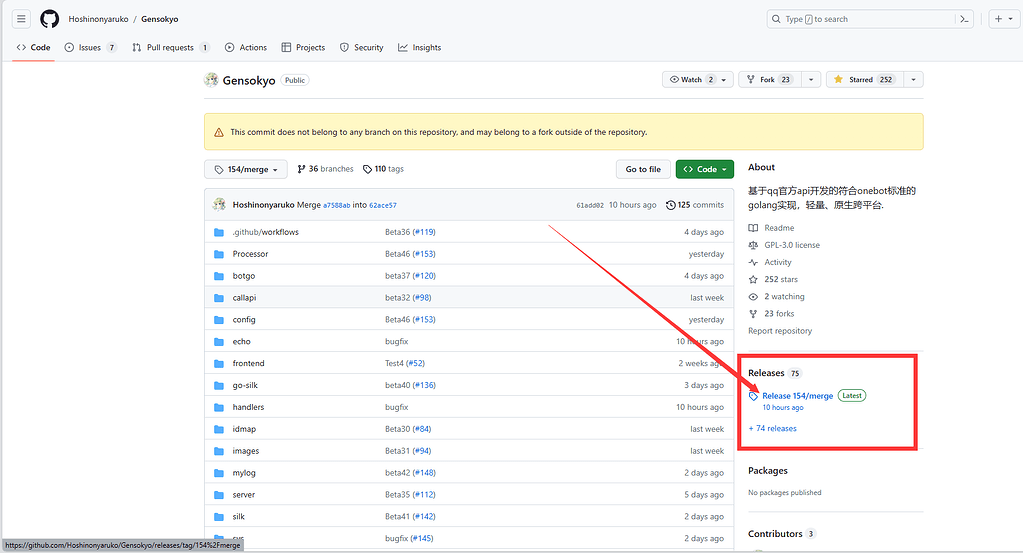Viewport: 1023px width, 553px height.
Task: Expand the green Code dropdown
Action: (704, 170)
